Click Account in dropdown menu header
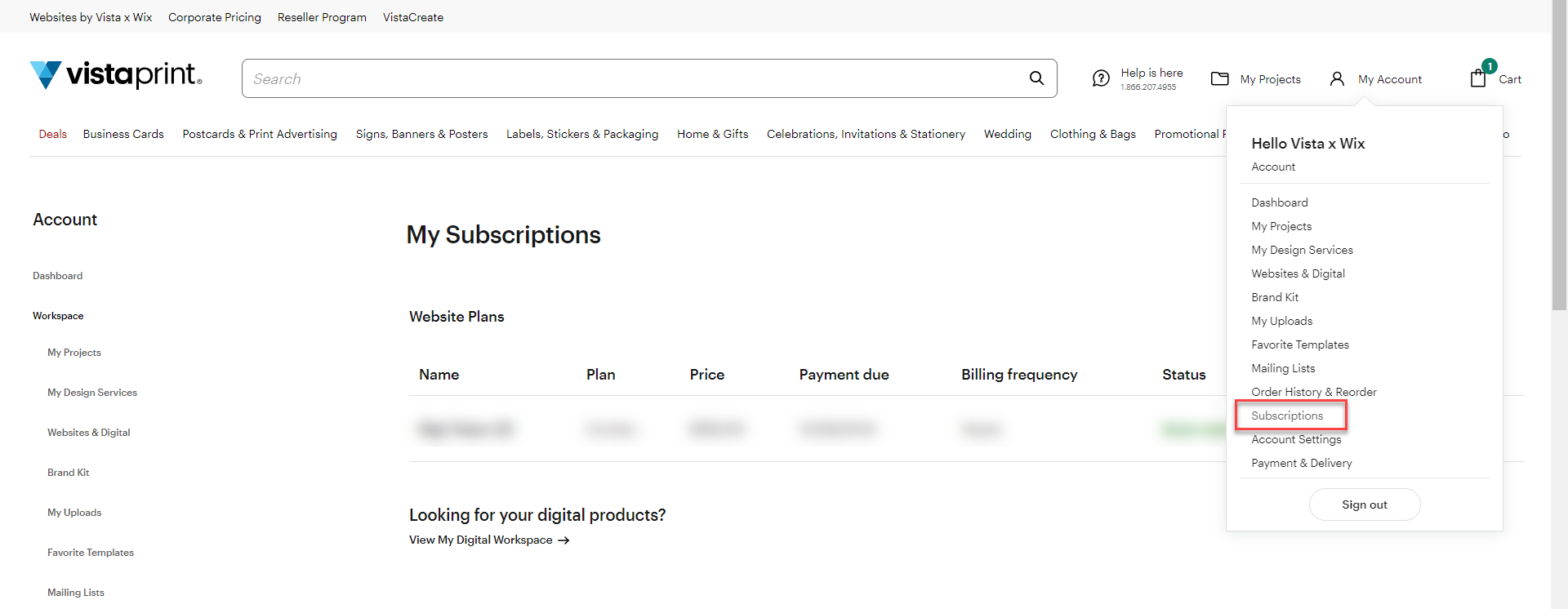This screenshot has width=1568, height=609. coord(1273,167)
